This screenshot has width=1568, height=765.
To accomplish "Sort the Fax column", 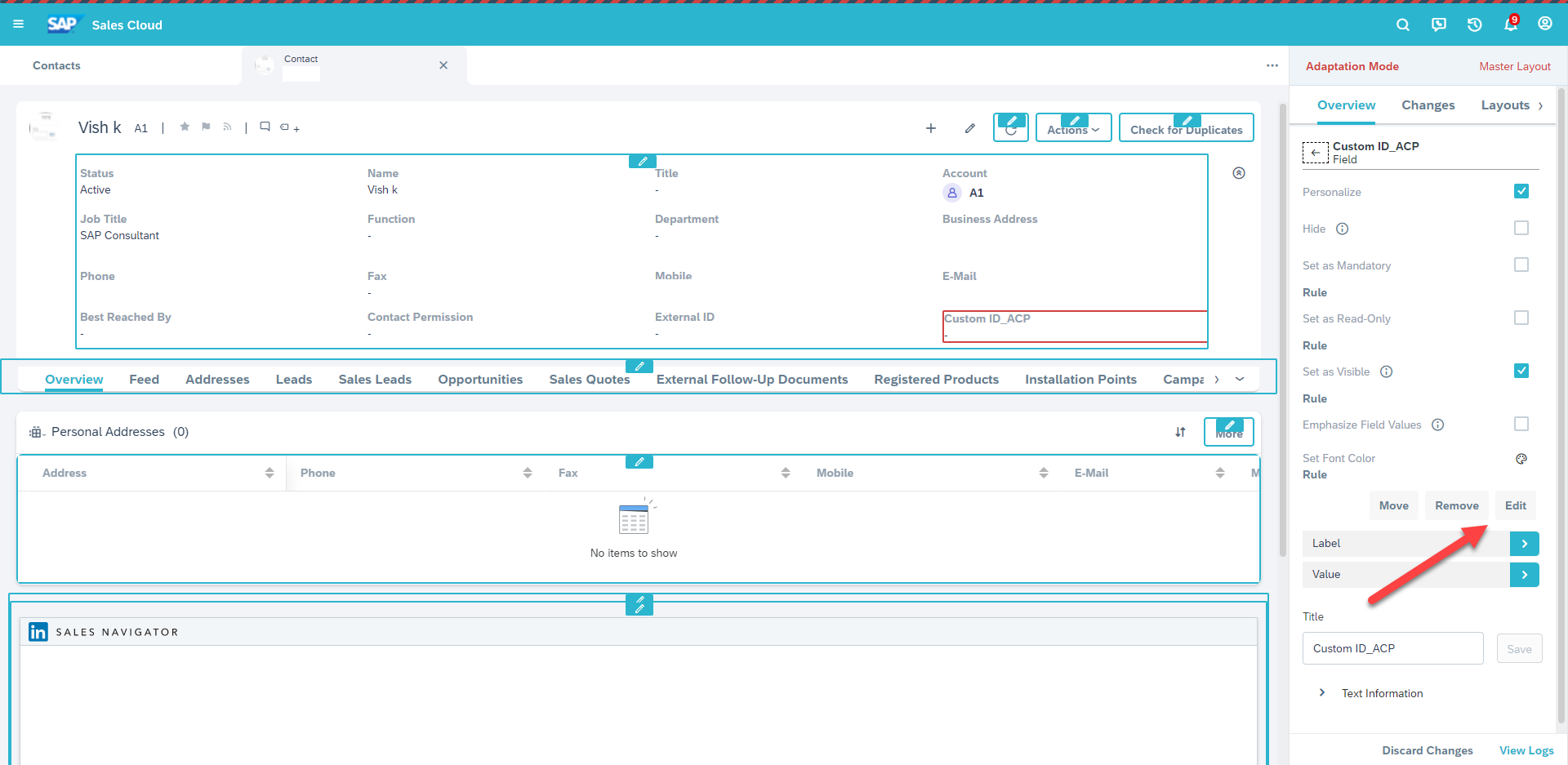I will click(x=786, y=473).
